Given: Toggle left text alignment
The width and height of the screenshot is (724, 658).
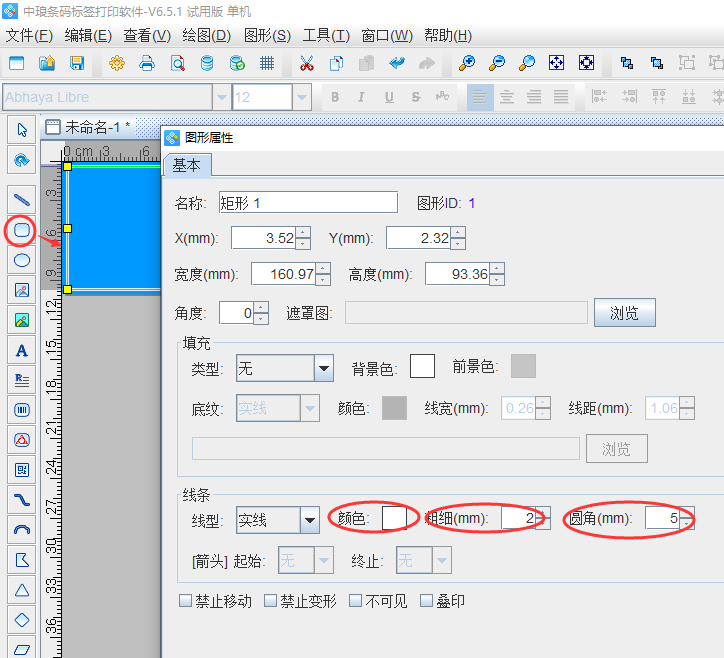Looking at the screenshot, I should (x=480, y=97).
